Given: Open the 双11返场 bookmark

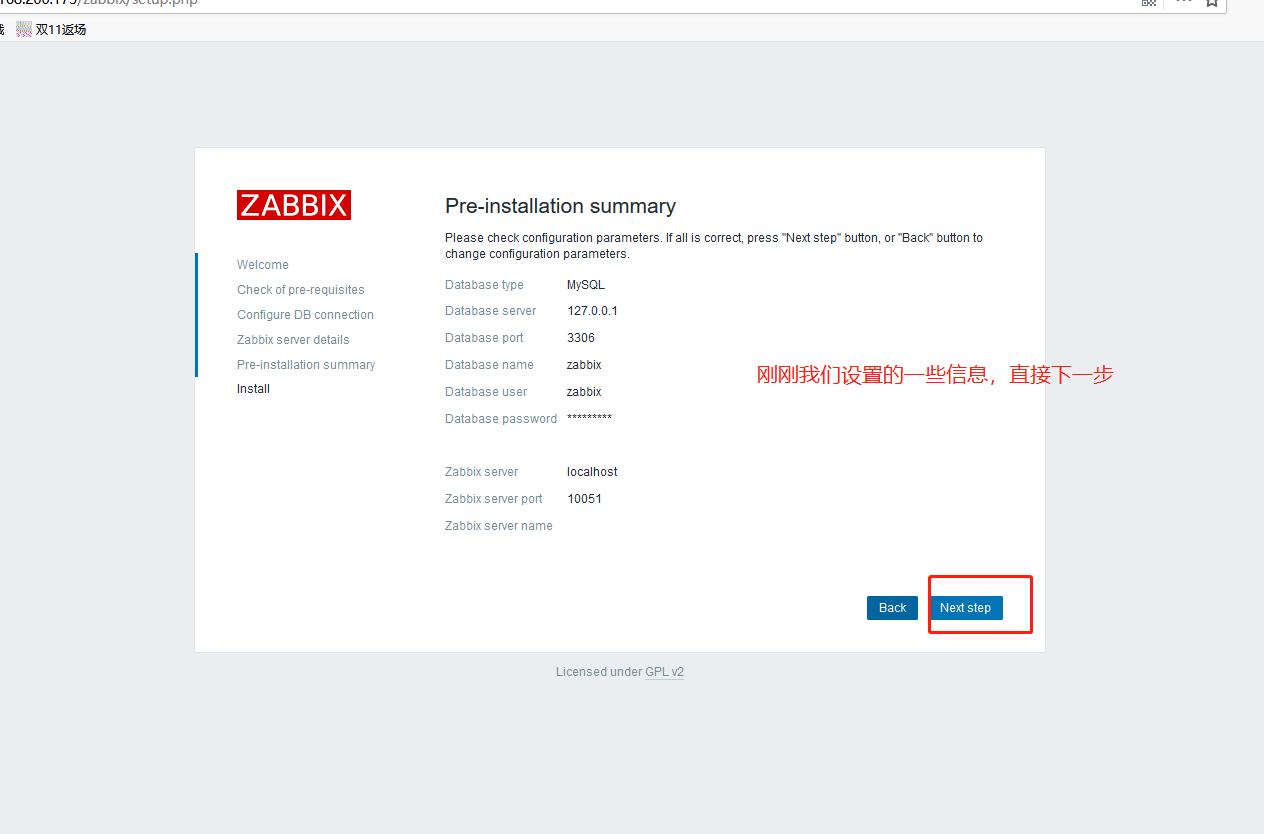Looking at the screenshot, I should (x=51, y=29).
